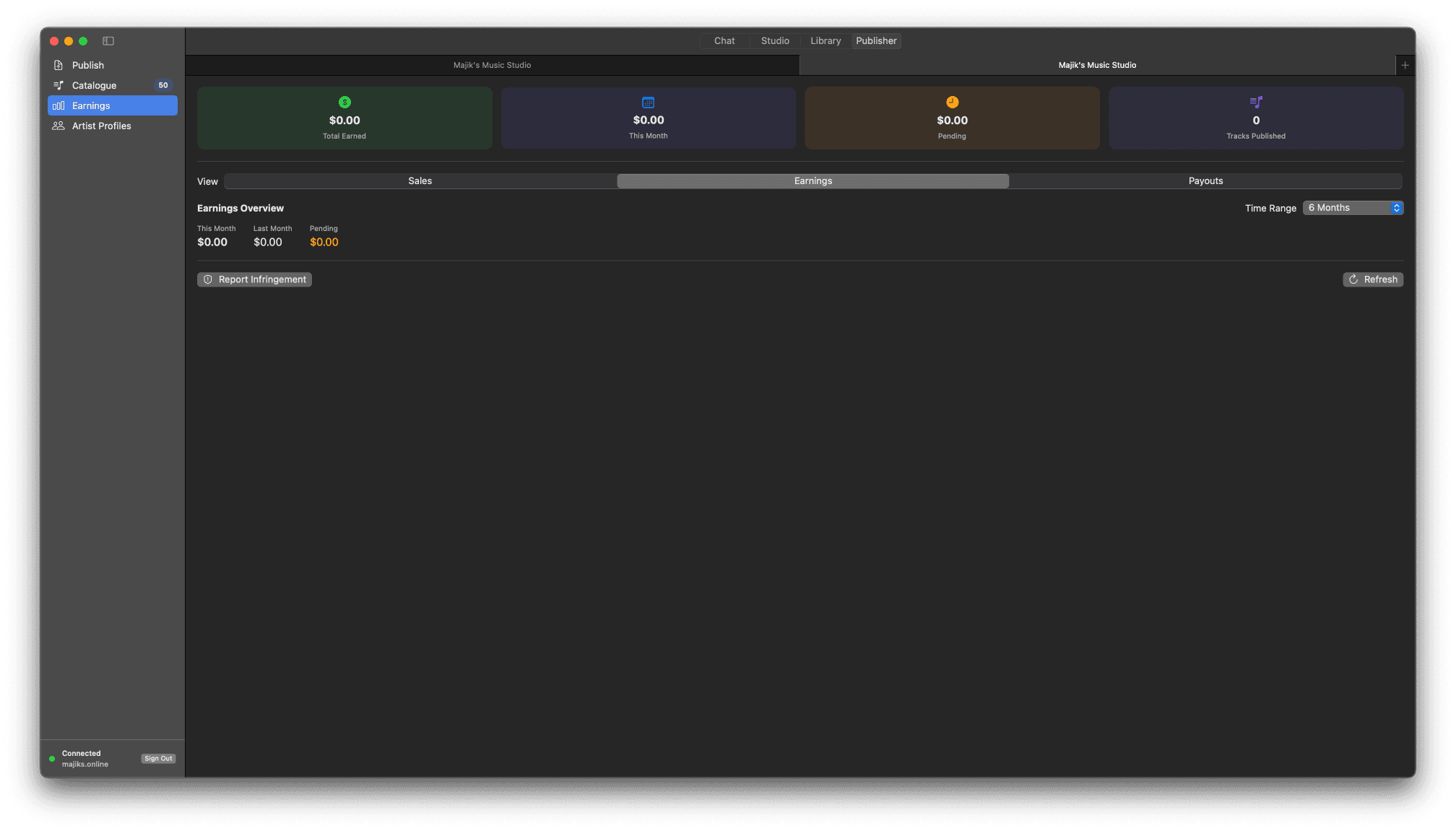Click the Refresh button
The width and height of the screenshot is (1456, 831).
pos(1373,279)
